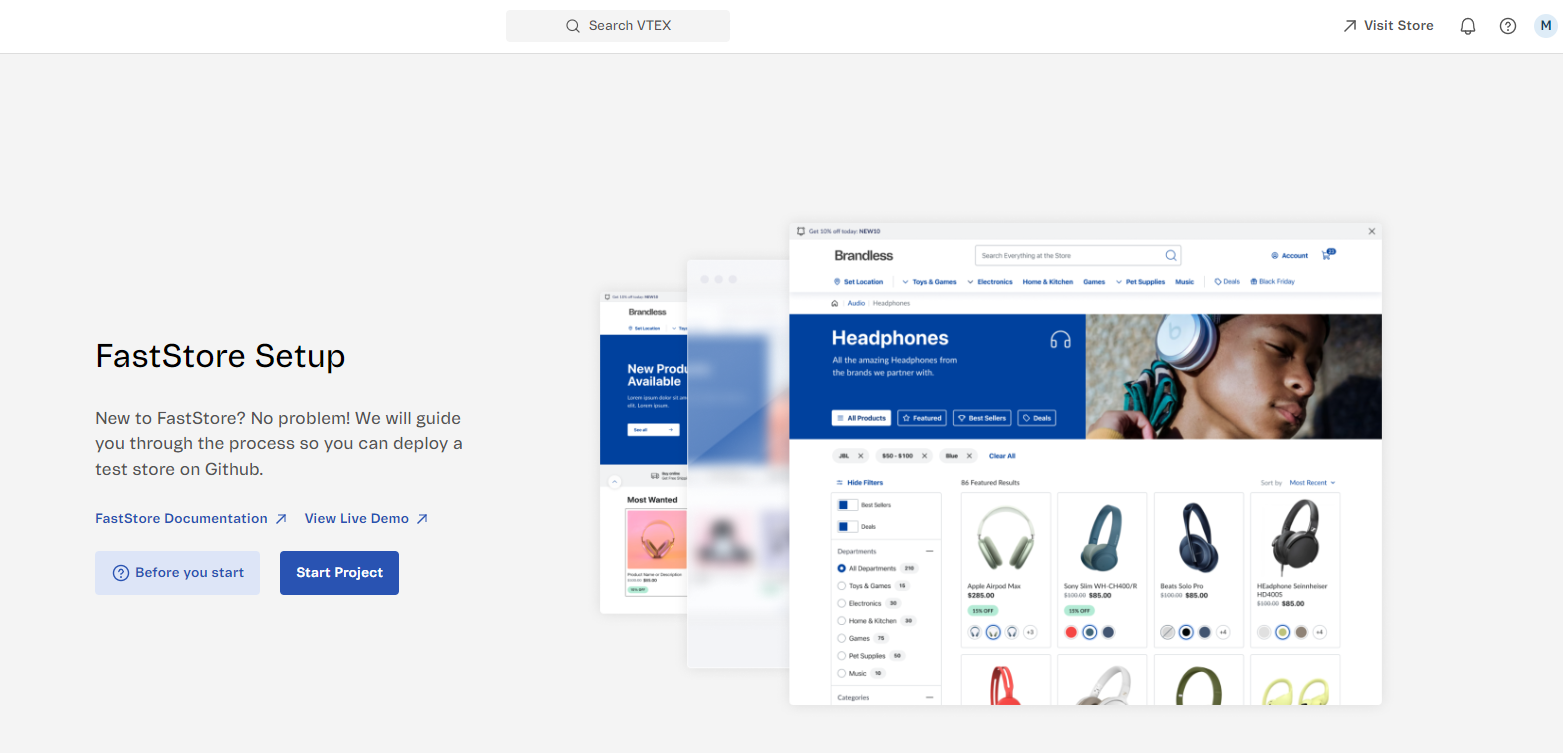Open Home & Kitchen menu item in preview
Image resolution: width=1563 pixels, height=753 pixels.
[x=1047, y=282]
